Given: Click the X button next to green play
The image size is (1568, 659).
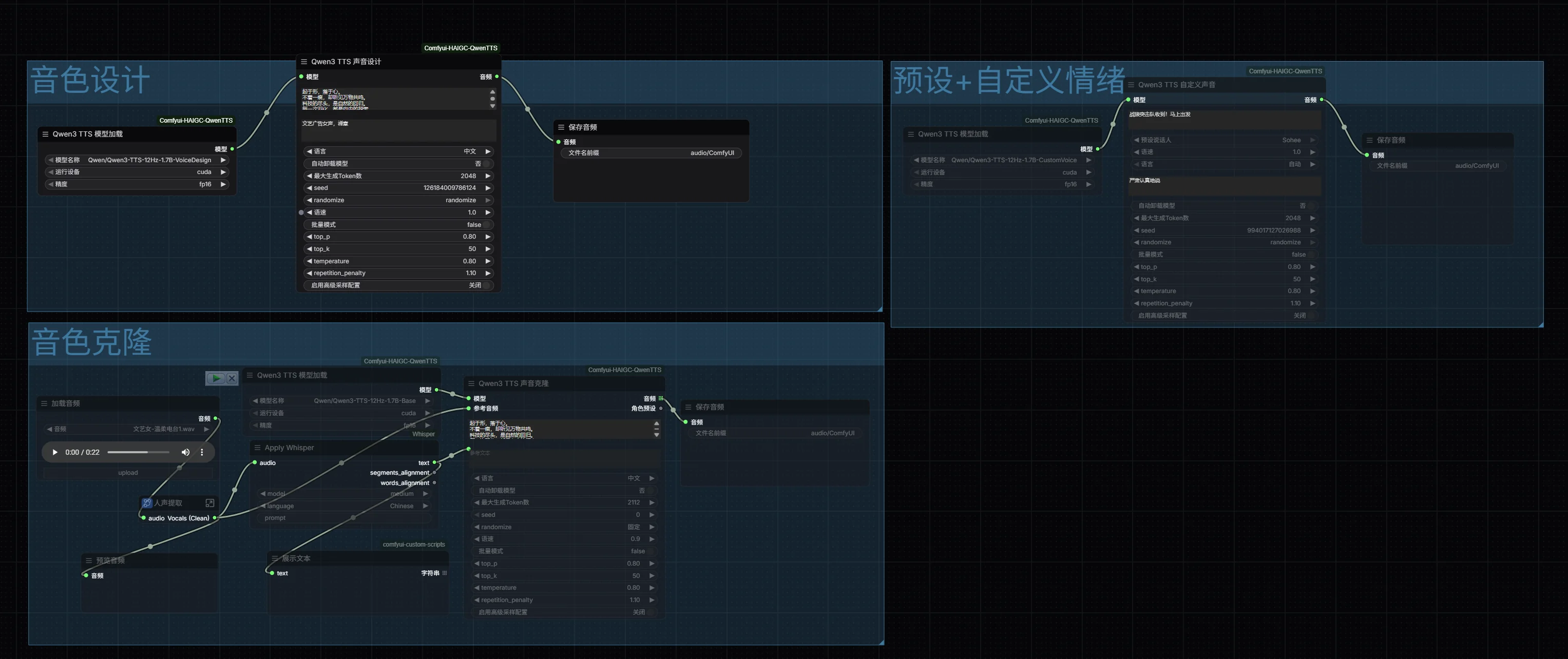Looking at the screenshot, I should pyautogui.click(x=232, y=378).
